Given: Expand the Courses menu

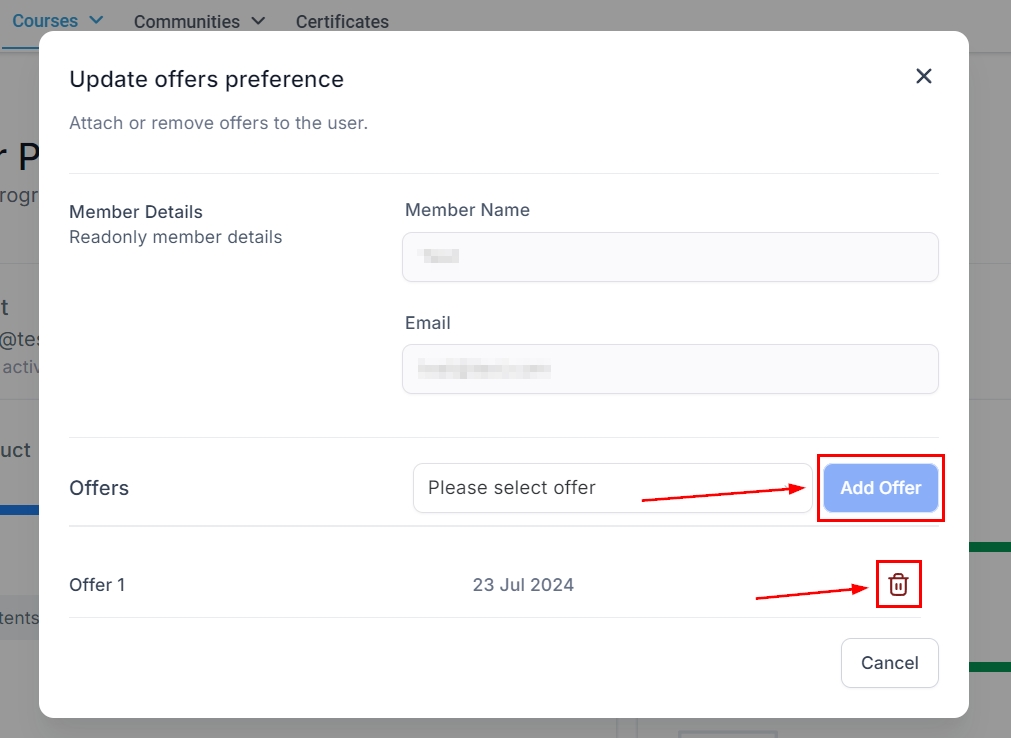Looking at the screenshot, I should 45,20.
